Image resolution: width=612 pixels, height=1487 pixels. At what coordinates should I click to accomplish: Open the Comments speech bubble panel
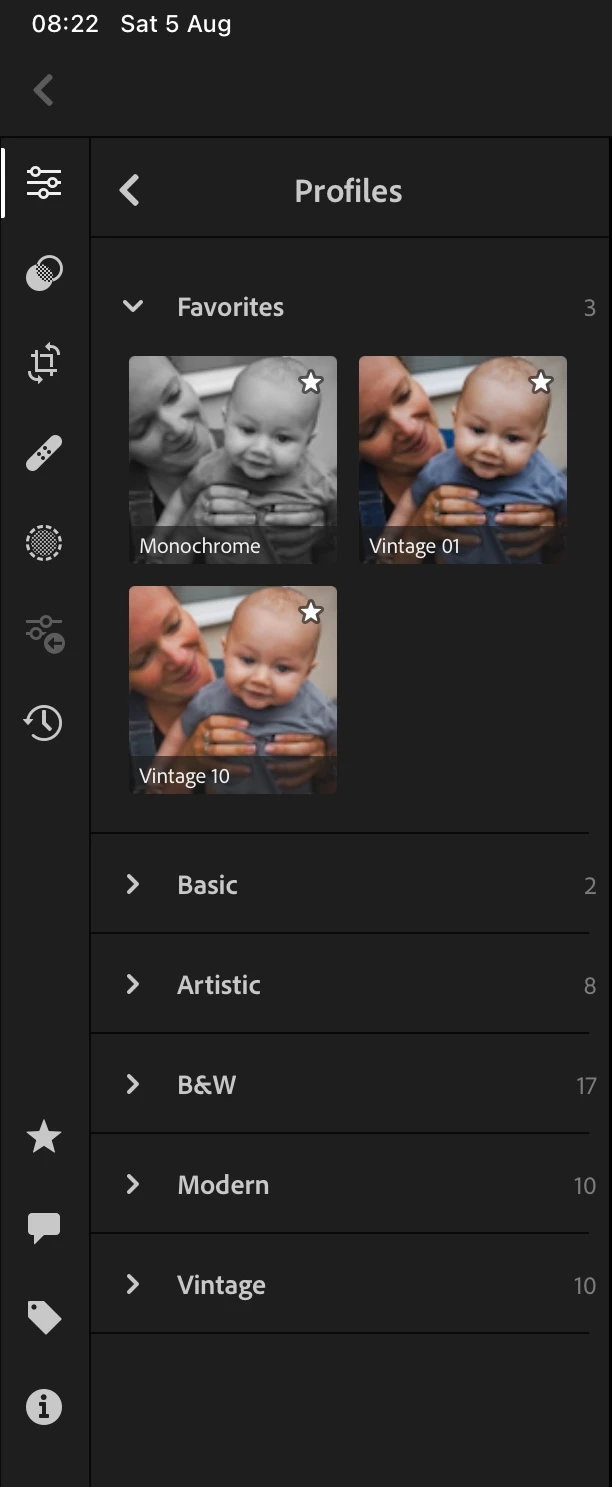(44, 1228)
